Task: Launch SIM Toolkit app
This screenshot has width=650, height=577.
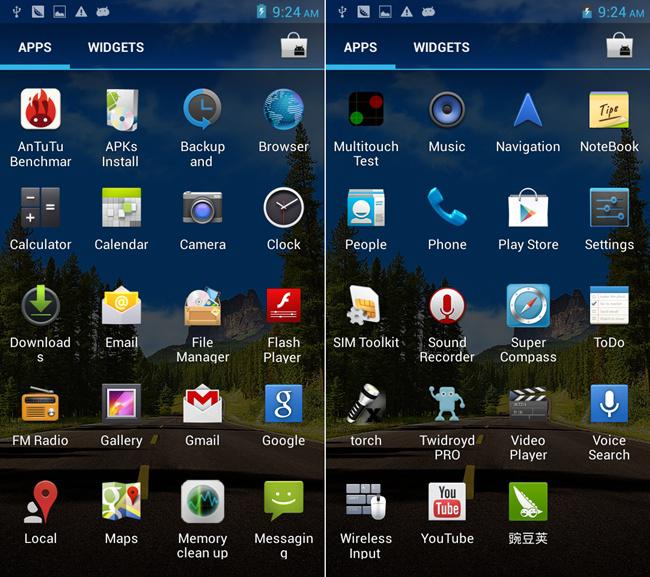Action: pos(365,305)
